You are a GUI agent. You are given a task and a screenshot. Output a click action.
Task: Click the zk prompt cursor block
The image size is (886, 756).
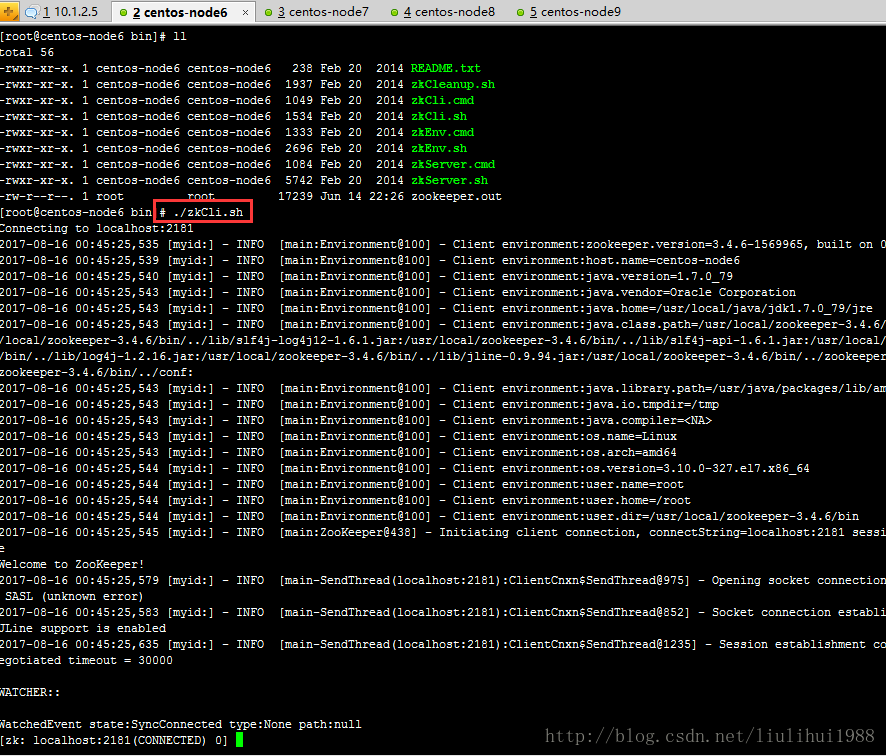coord(240,740)
